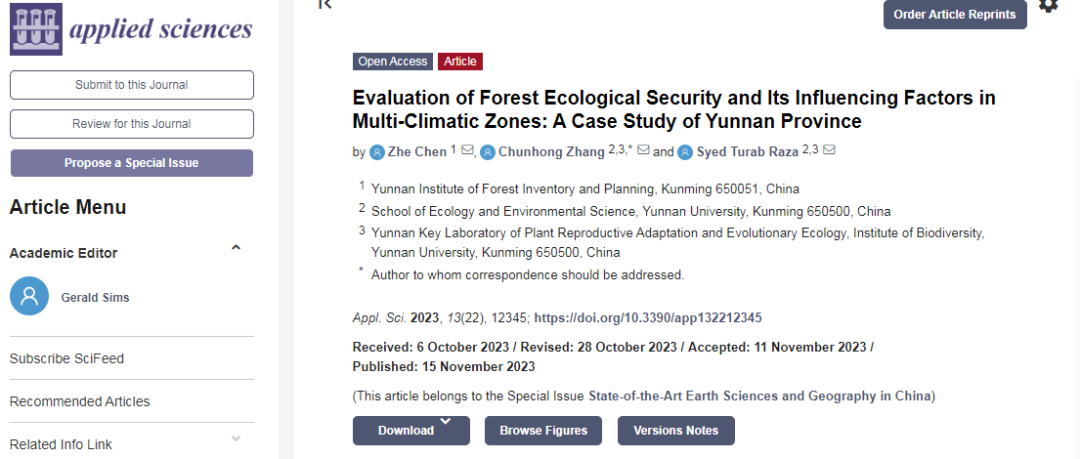This screenshot has width=1080, height=459.
Task: Click the first-page arrow icon at top
Action: point(323,4)
